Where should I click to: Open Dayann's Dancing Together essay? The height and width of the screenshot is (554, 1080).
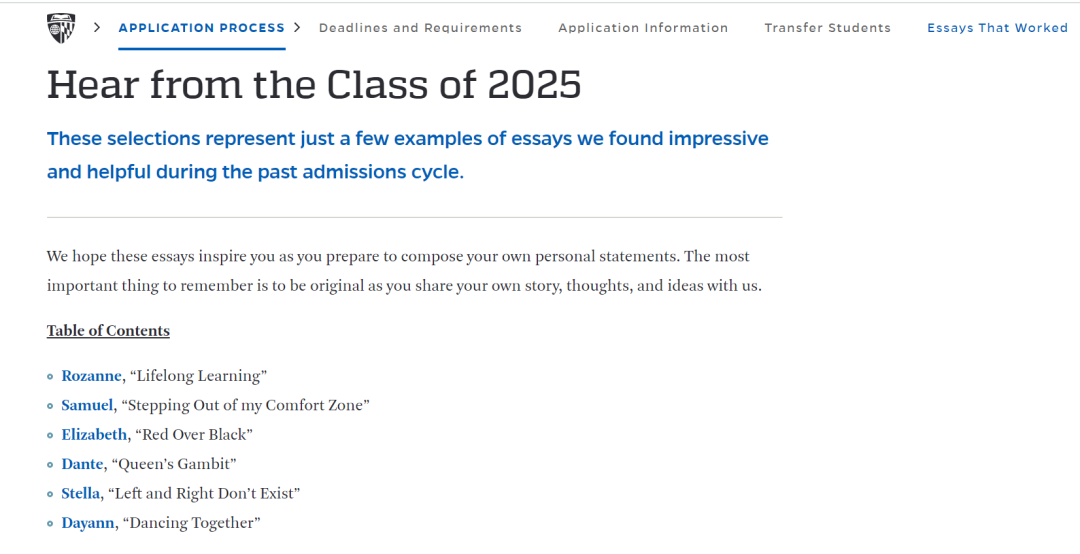(87, 523)
